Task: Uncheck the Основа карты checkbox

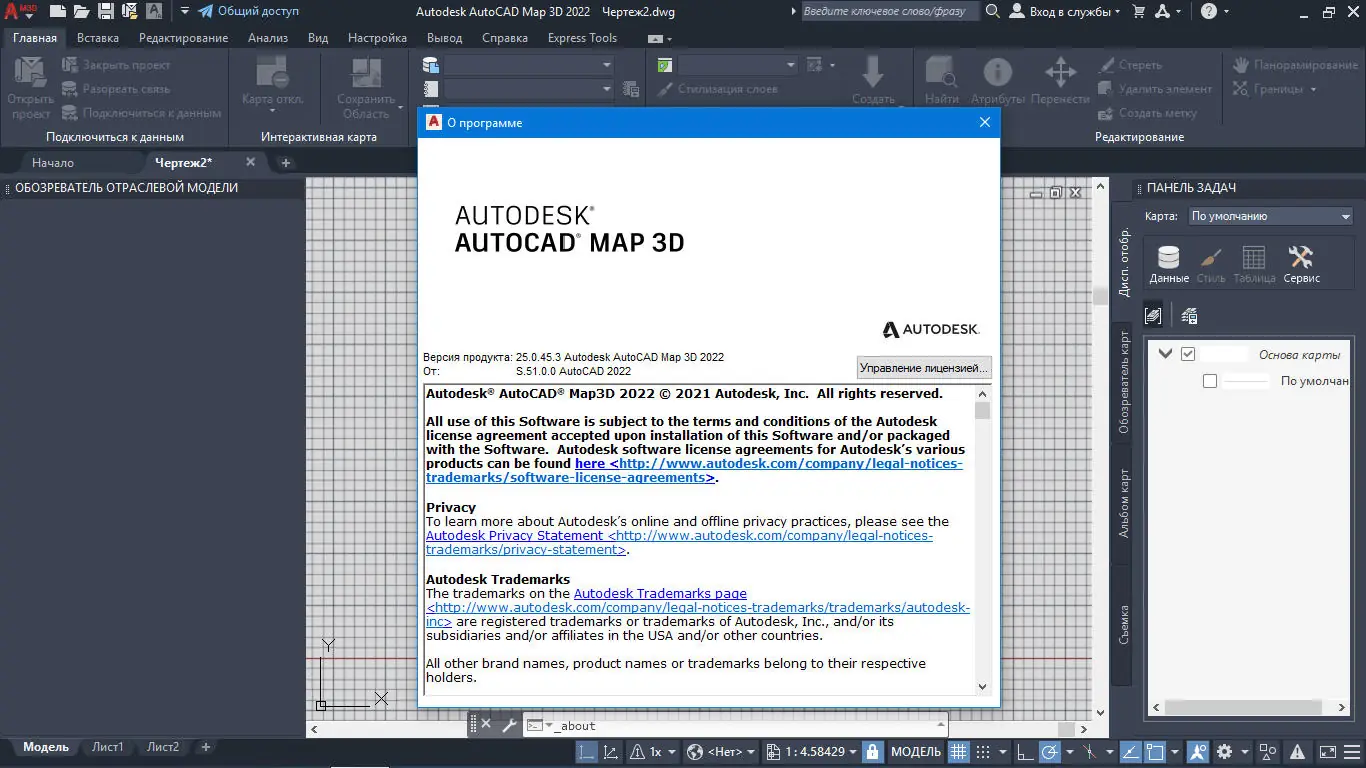Action: click(x=1188, y=353)
